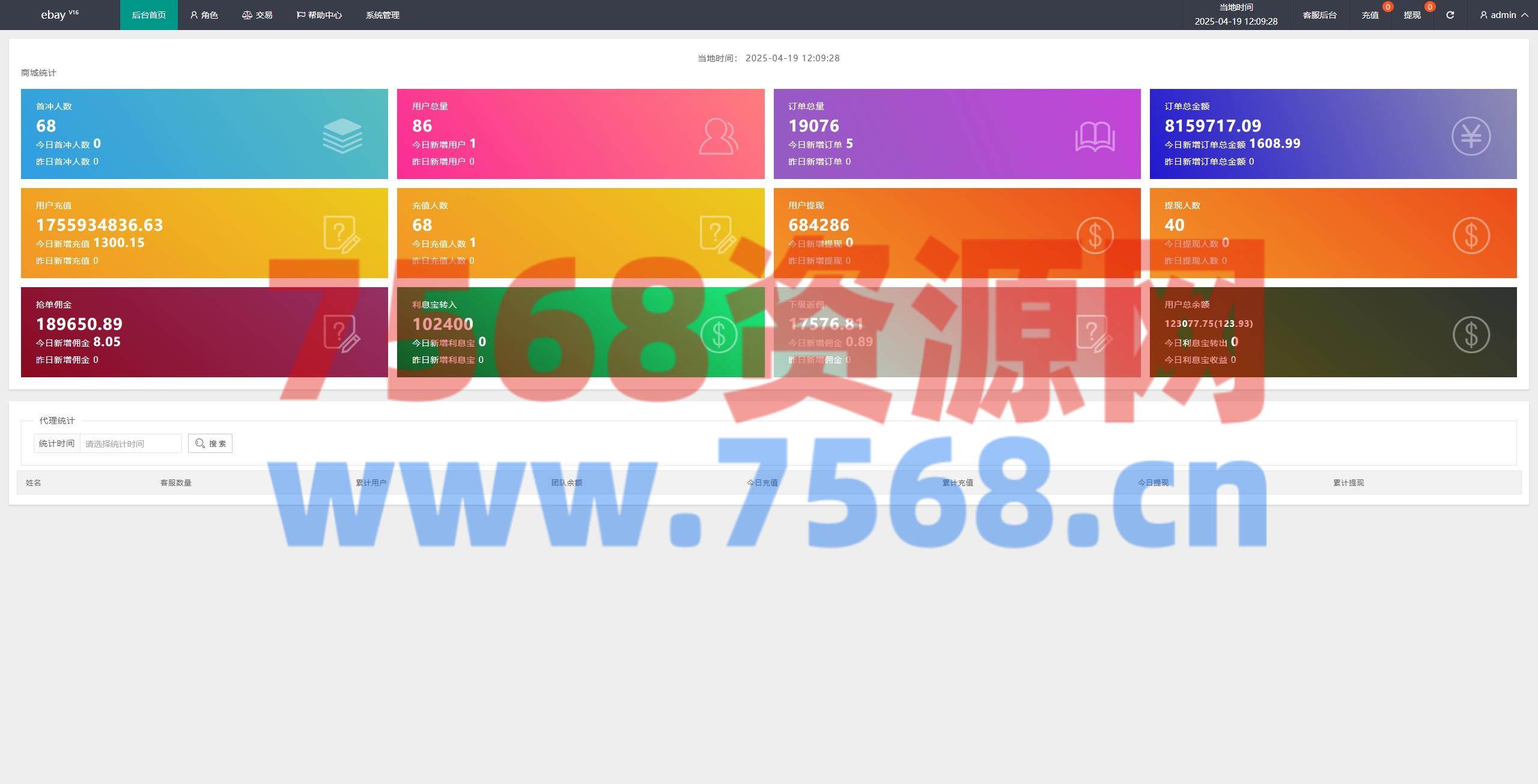
Task: Open the 系统管理 menu
Action: pyautogui.click(x=383, y=15)
